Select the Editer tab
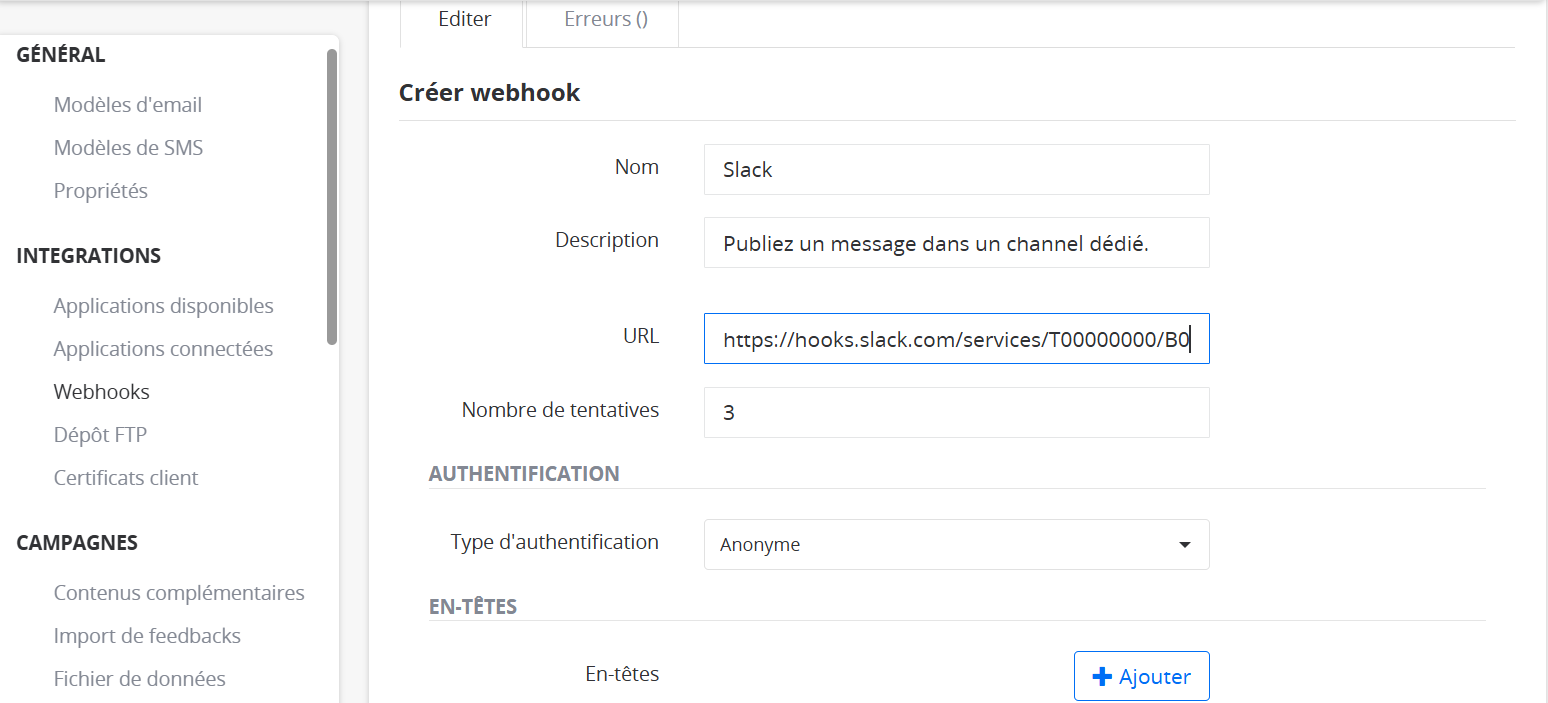1548x703 pixels. coord(464,19)
